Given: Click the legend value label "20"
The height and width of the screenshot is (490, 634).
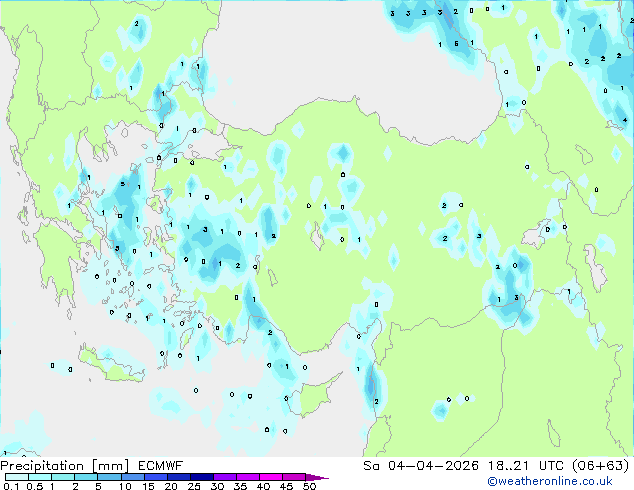Looking at the screenshot, I should point(171,486).
